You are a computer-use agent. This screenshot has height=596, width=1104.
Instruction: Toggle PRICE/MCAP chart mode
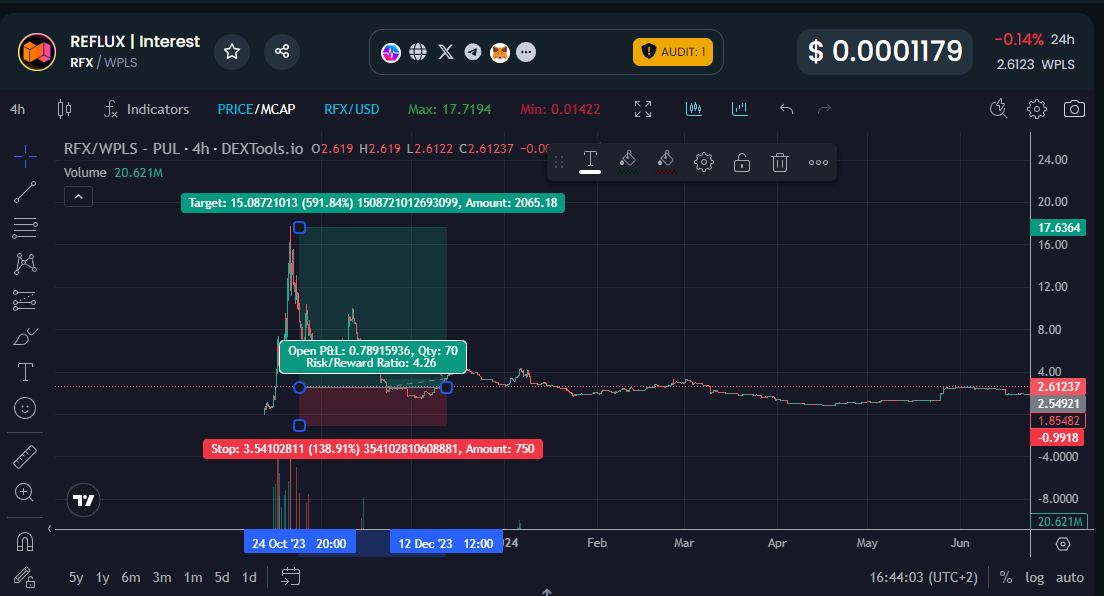click(x=256, y=109)
